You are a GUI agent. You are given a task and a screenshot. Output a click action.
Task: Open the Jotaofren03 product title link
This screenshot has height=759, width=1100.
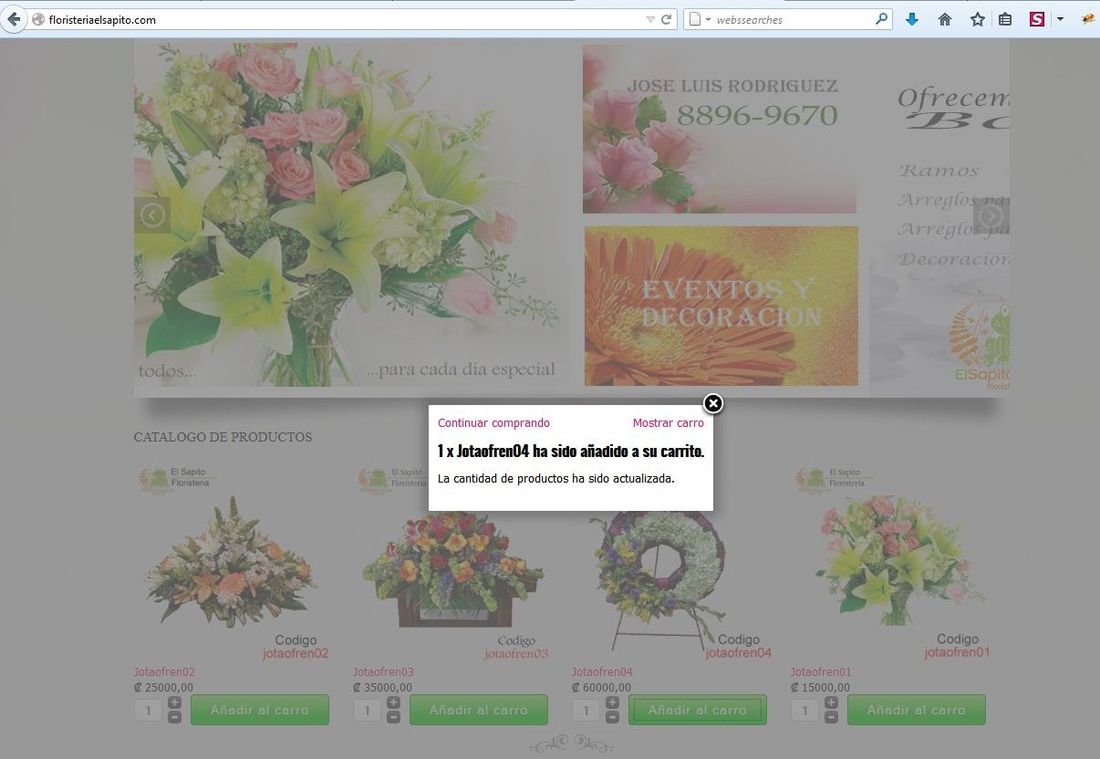[x=383, y=672]
